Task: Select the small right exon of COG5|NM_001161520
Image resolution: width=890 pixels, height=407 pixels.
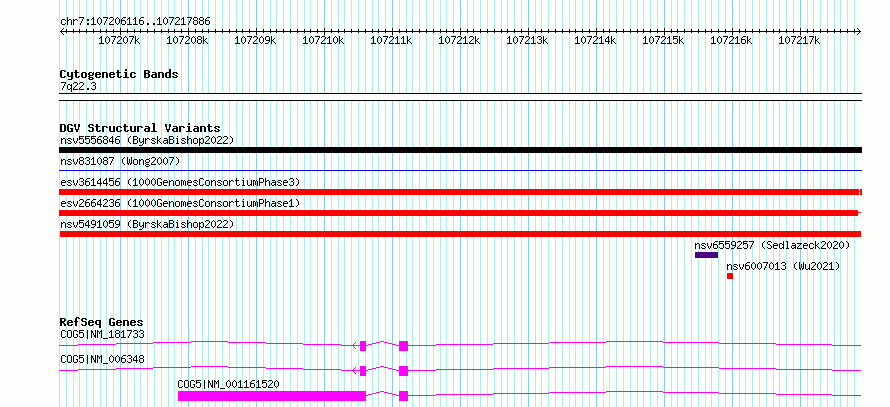Action: click(x=404, y=396)
